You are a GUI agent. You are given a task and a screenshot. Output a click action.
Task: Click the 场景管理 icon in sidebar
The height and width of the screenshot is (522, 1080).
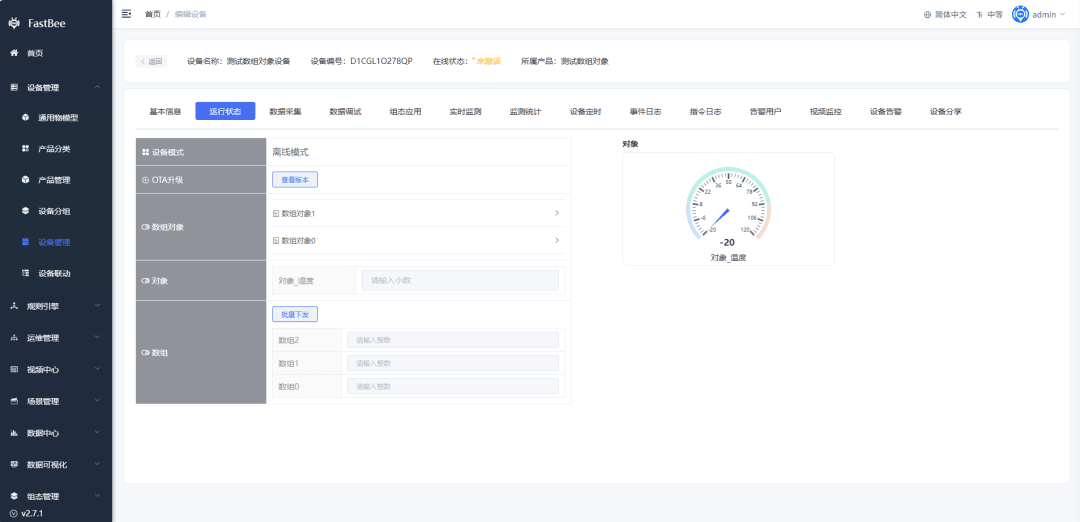[x=14, y=401]
